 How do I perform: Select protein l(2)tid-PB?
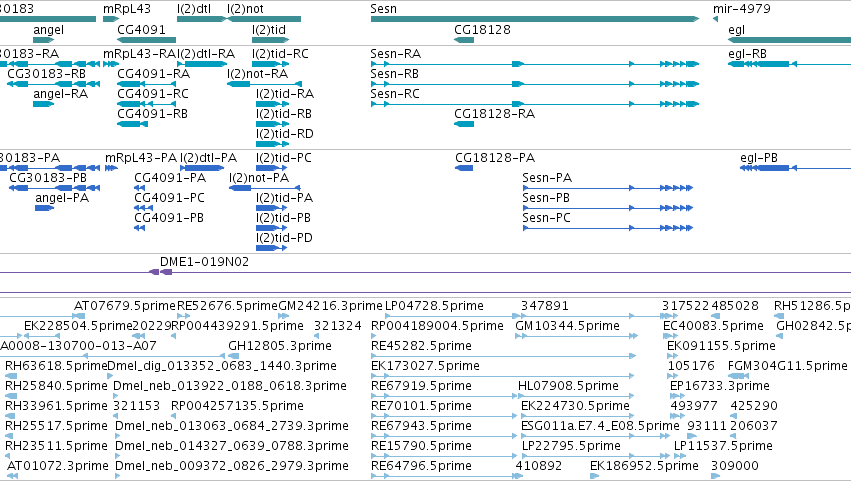tap(271, 228)
